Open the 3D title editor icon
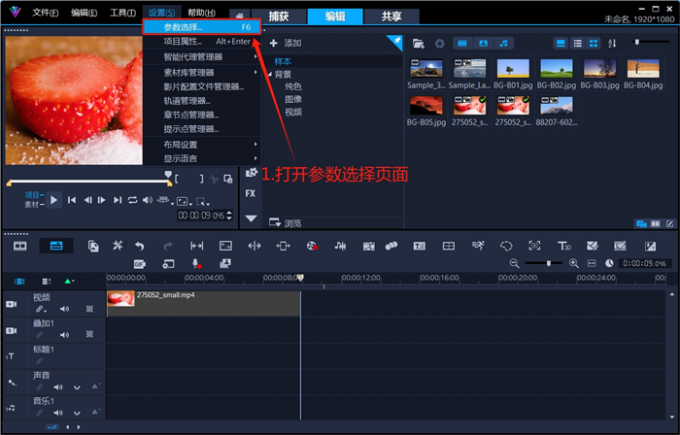 (564, 246)
